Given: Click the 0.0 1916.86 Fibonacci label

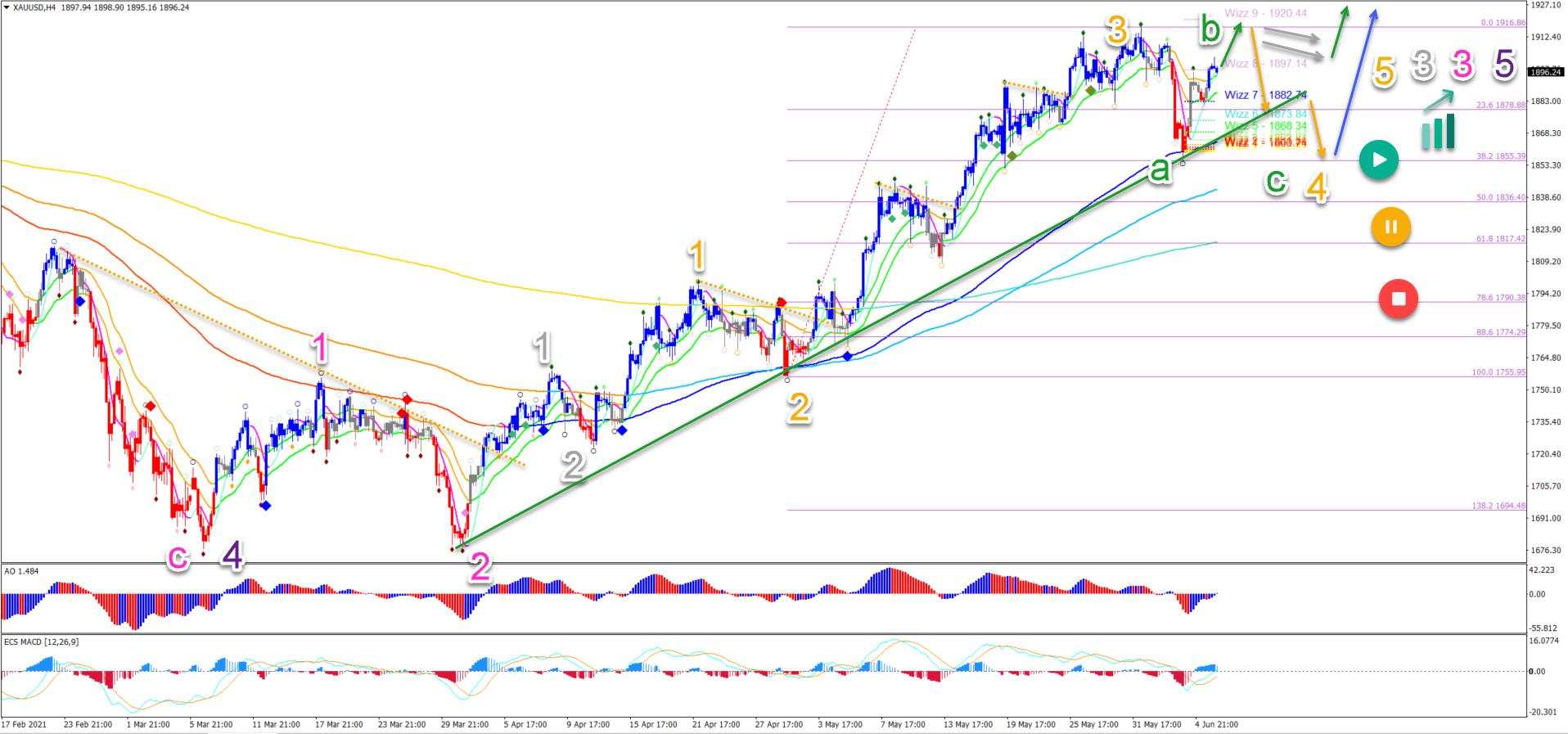Looking at the screenshot, I should 1503,23.
